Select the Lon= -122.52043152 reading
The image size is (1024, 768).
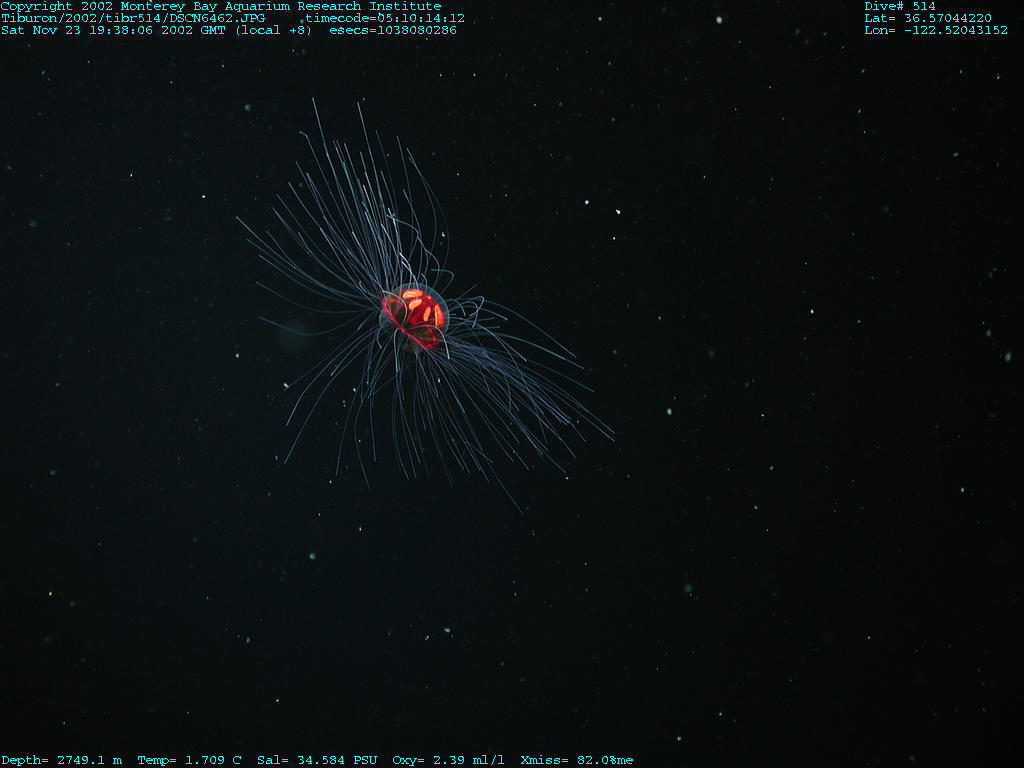936,30
